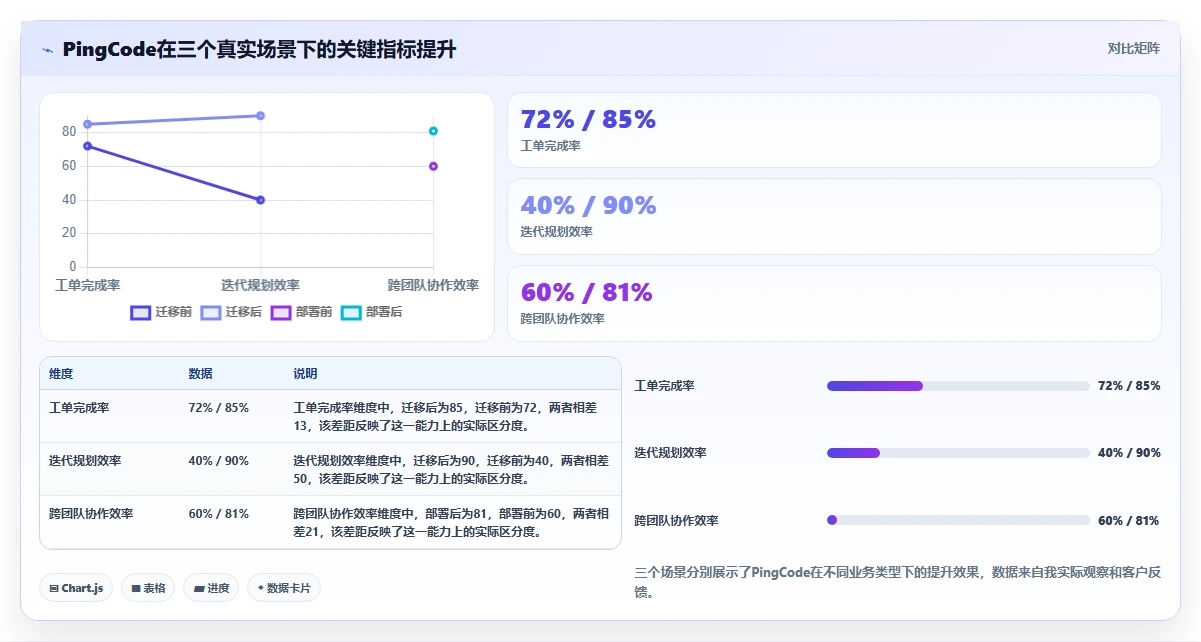Click the 说明 table column header

[x=305, y=374]
